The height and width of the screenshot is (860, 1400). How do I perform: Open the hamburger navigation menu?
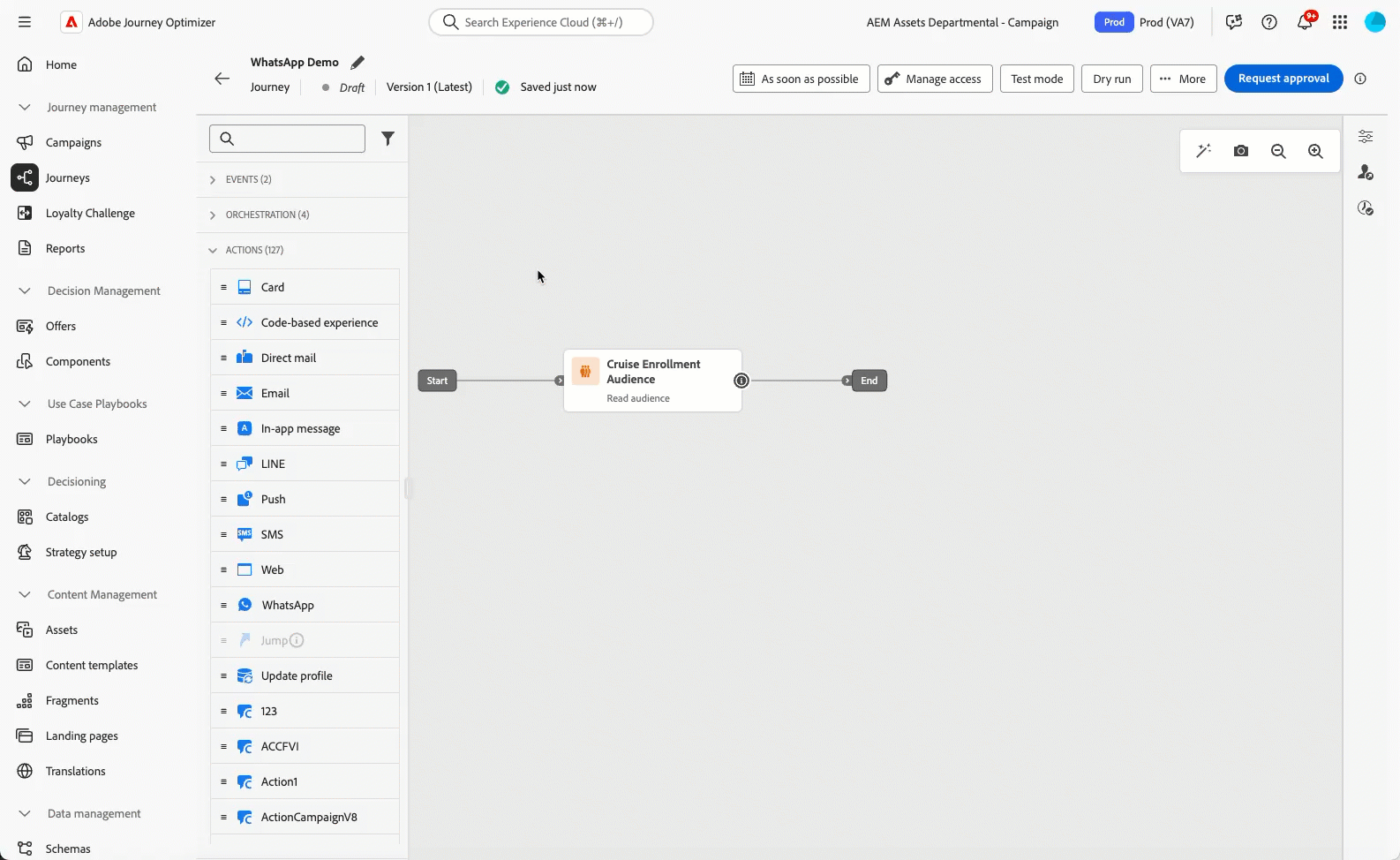(x=25, y=22)
